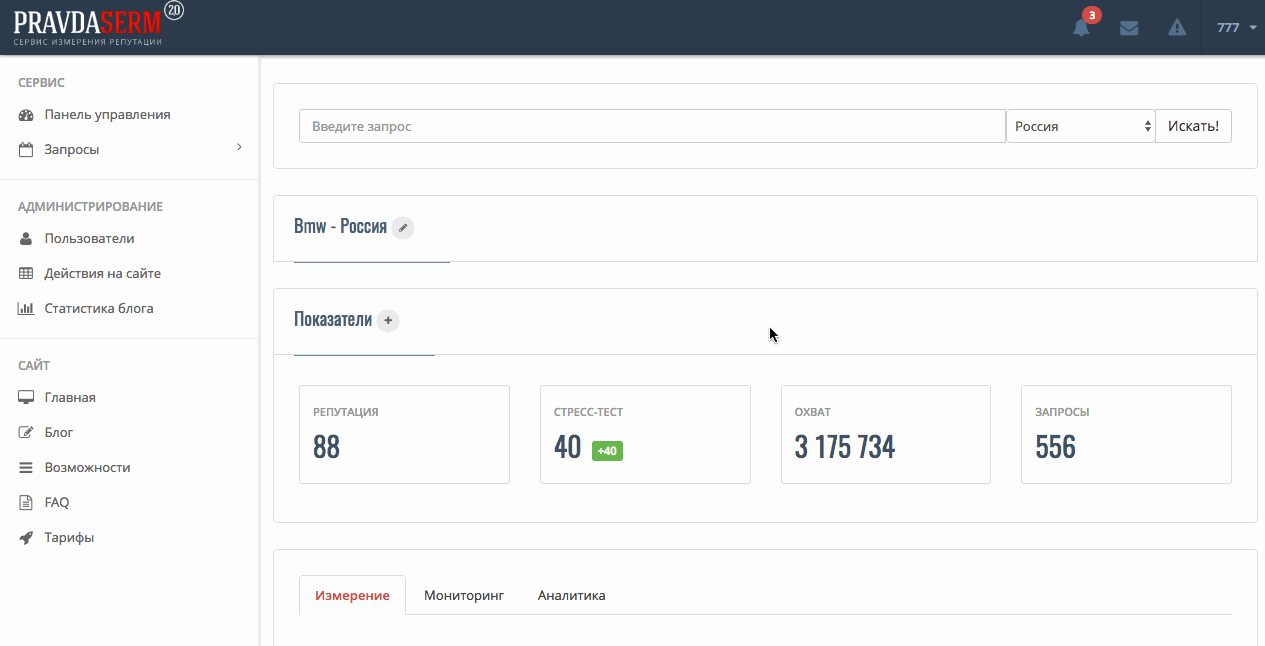This screenshot has width=1265, height=646.
Task: Click the table icon next to Действия на сайте
Action: point(27,274)
